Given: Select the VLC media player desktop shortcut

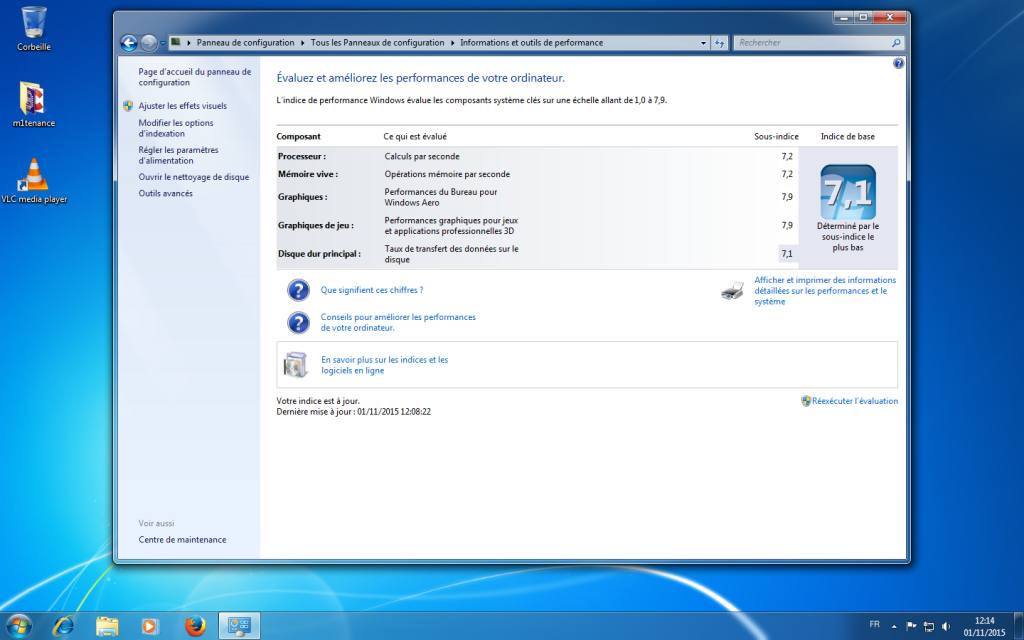Looking at the screenshot, I should [34, 181].
